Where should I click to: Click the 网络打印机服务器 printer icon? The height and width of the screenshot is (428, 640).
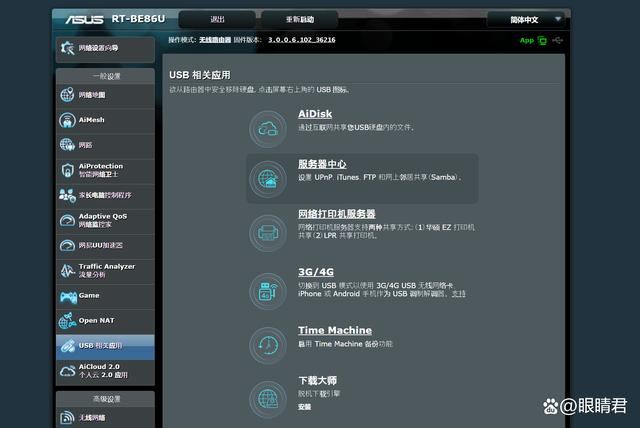(x=268, y=232)
